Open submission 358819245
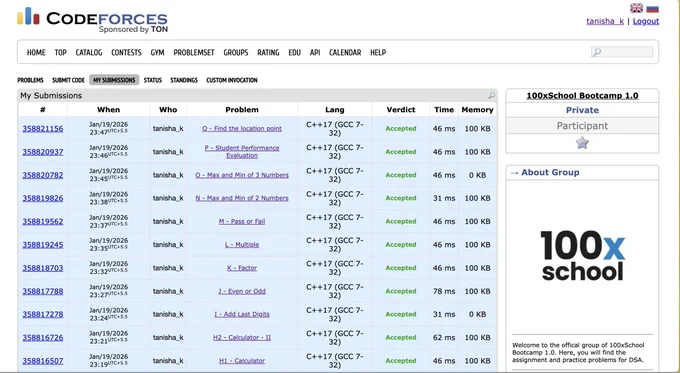The image size is (680, 373). [43, 245]
